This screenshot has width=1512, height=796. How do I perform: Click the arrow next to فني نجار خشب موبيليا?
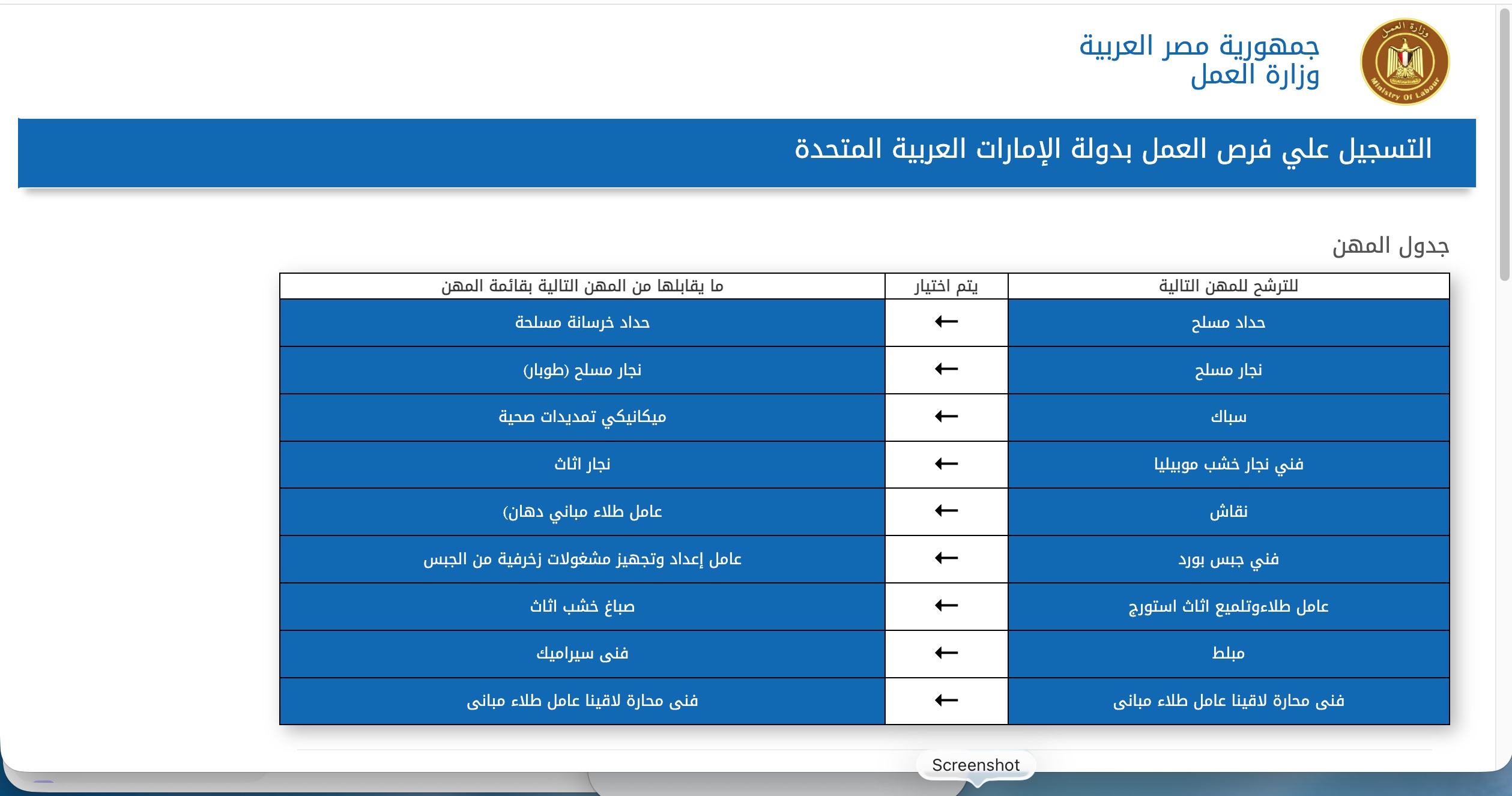(946, 463)
